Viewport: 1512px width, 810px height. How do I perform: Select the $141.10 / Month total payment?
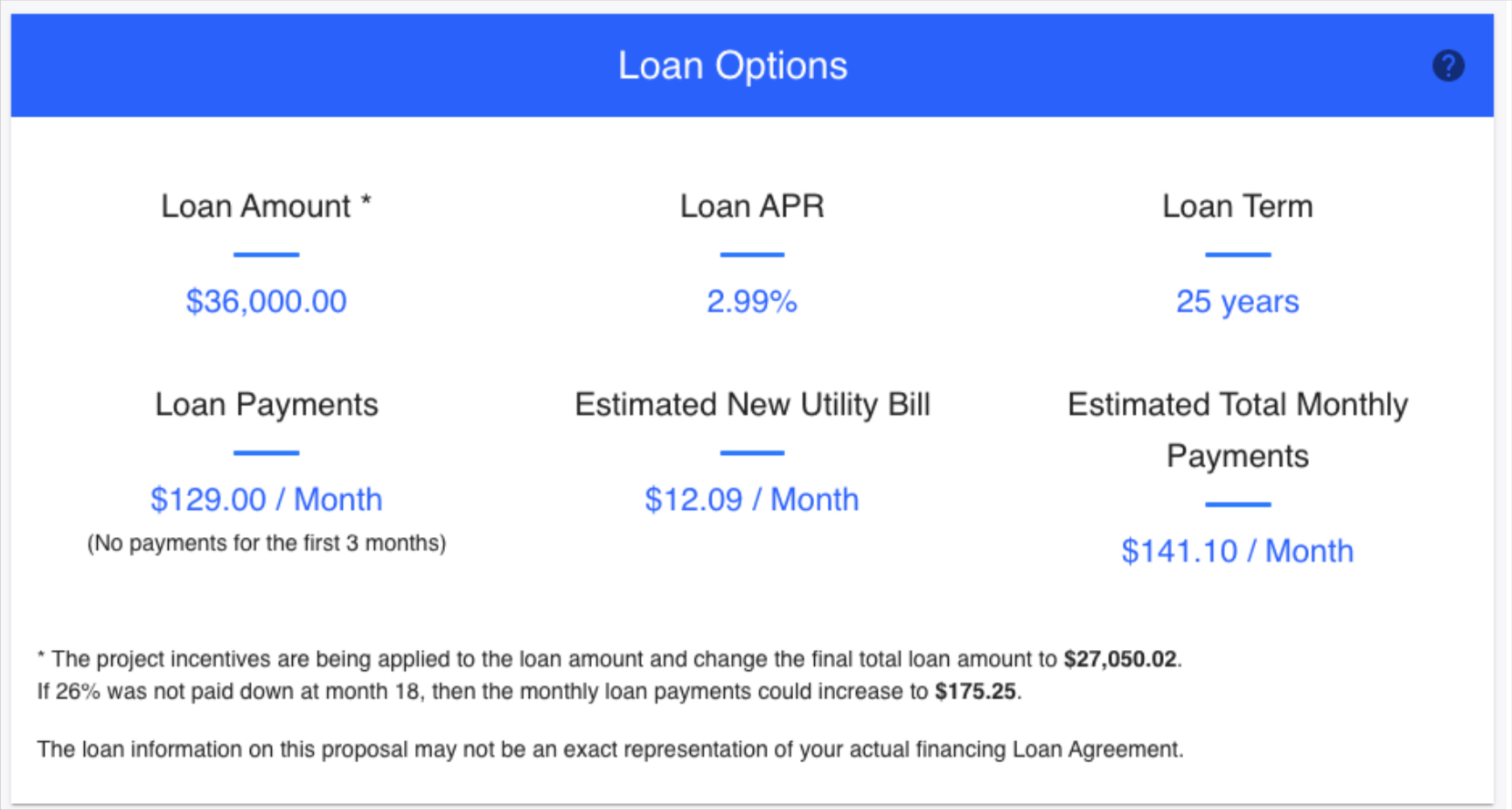[1237, 550]
